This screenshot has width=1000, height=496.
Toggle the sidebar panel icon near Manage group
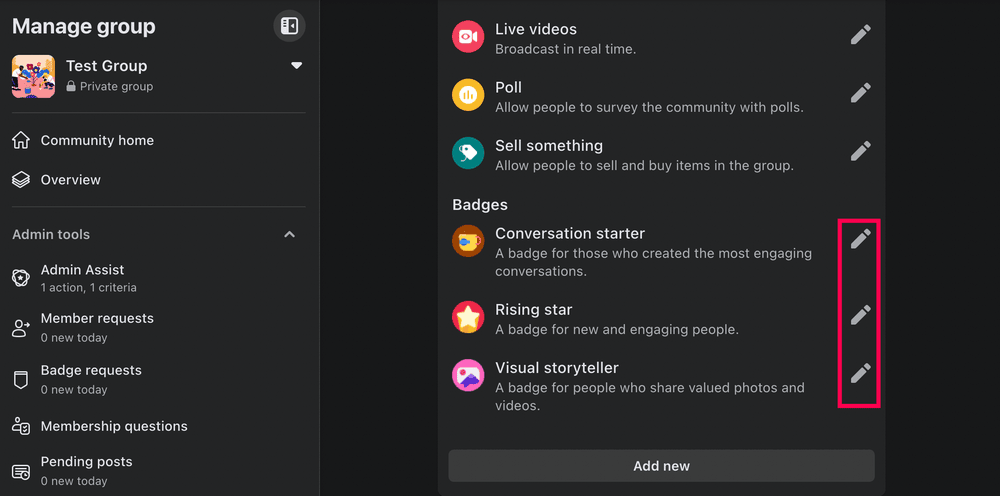pyautogui.click(x=289, y=26)
